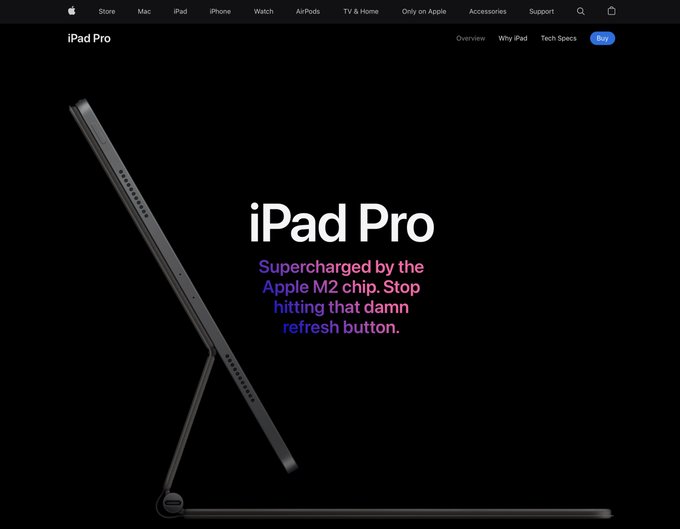
Task: Open the Accessories menu item
Action: (x=487, y=11)
